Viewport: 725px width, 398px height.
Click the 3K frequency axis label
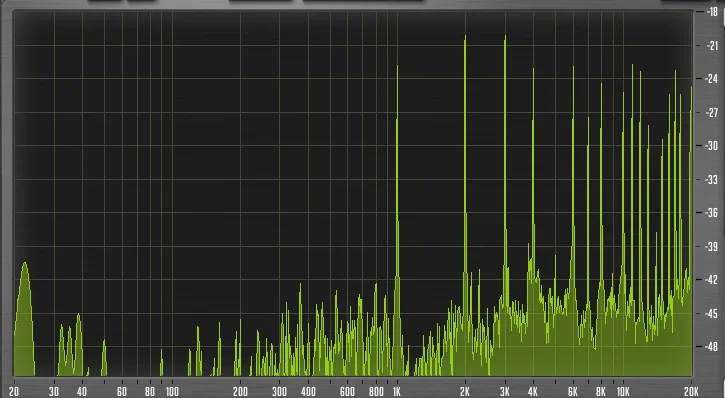505,392
